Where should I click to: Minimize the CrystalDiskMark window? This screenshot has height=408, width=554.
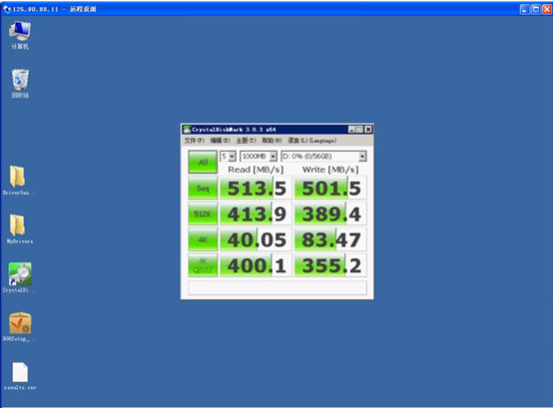[352, 130]
